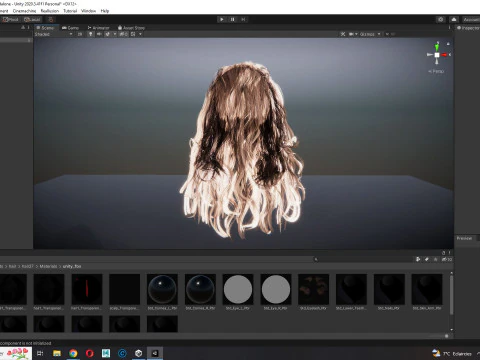
Task: Toggle Gizmos in the Scene view
Action: 367,34
